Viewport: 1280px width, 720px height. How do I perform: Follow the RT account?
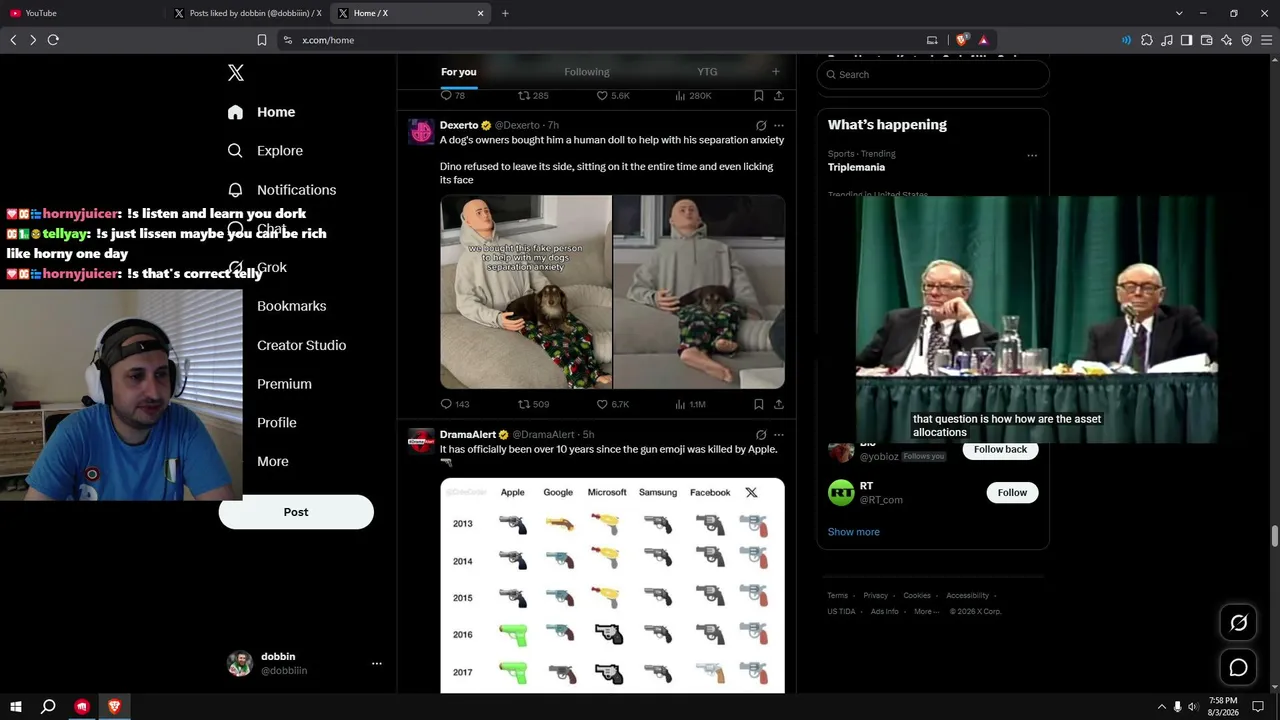[x=1012, y=492]
